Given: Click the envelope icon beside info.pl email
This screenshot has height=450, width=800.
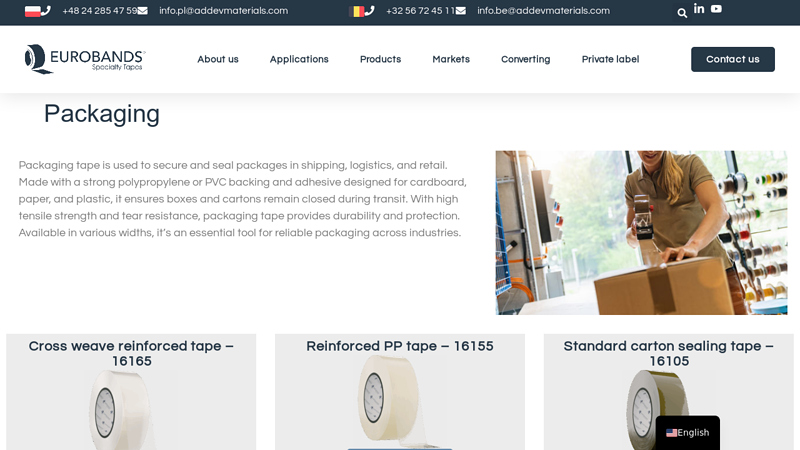Looking at the screenshot, I should pos(142,11).
